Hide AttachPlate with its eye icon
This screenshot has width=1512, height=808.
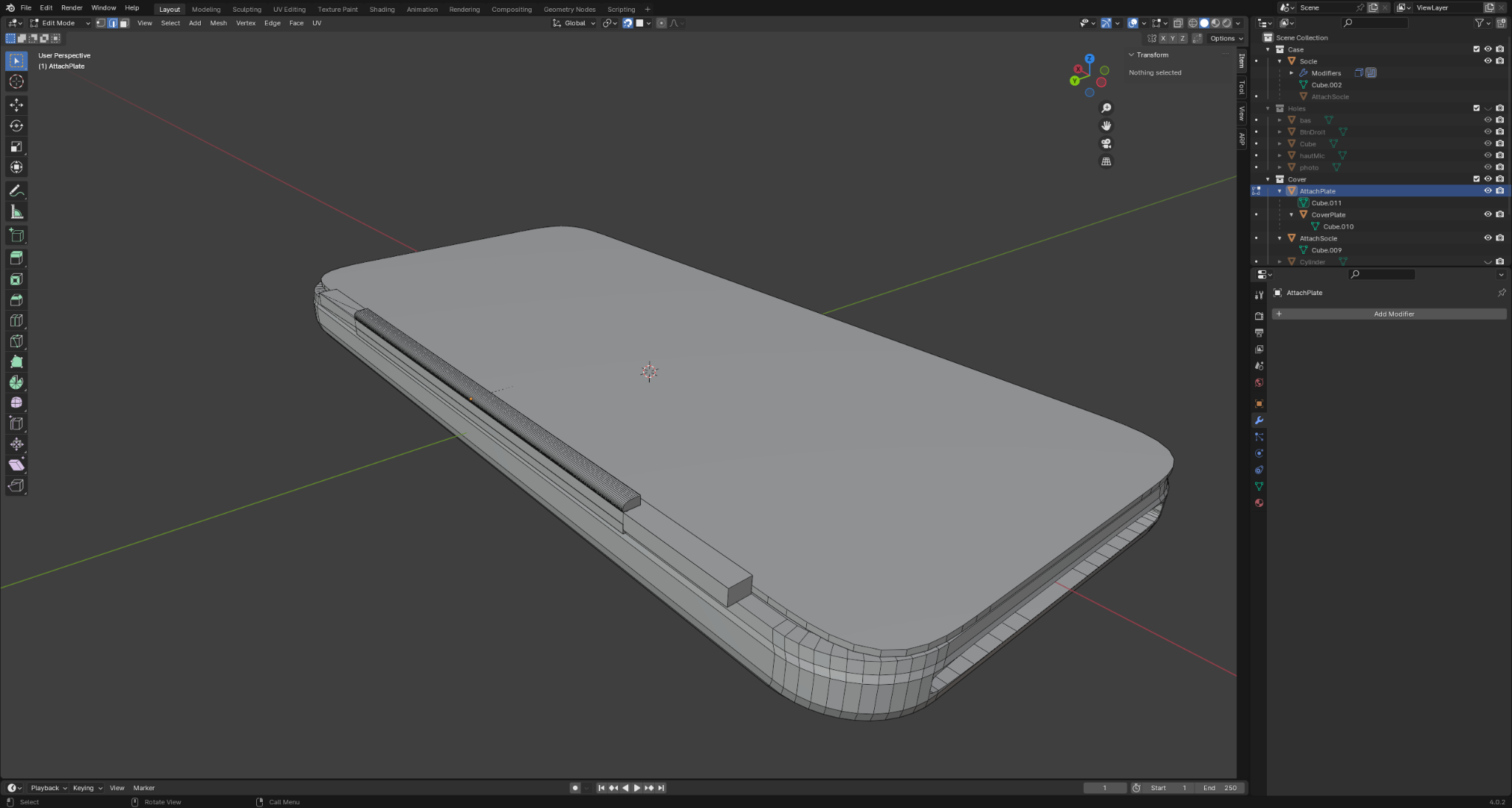pyautogui.click(x=1488, y=191)
